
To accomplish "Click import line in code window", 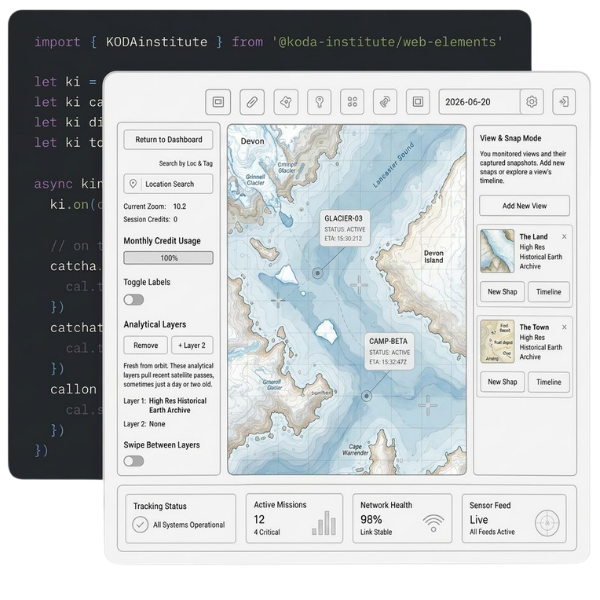I will (269, 41).
